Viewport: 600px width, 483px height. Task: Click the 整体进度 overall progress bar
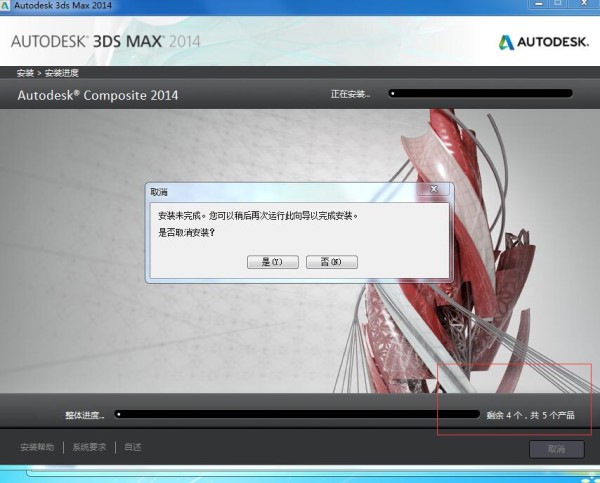pyautogui.click(x=297, y=414)
